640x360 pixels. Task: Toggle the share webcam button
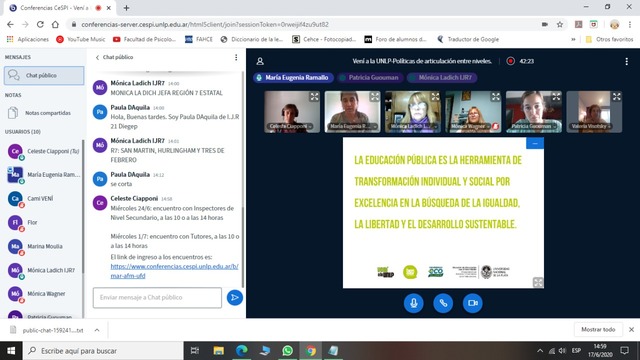tap(473, 303)
